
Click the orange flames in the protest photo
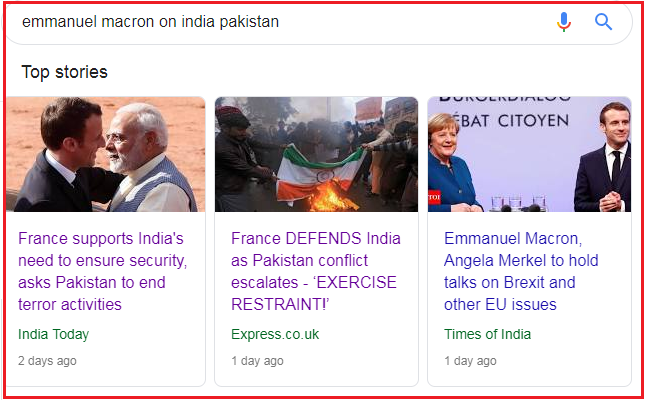click(x=330, y=197)
